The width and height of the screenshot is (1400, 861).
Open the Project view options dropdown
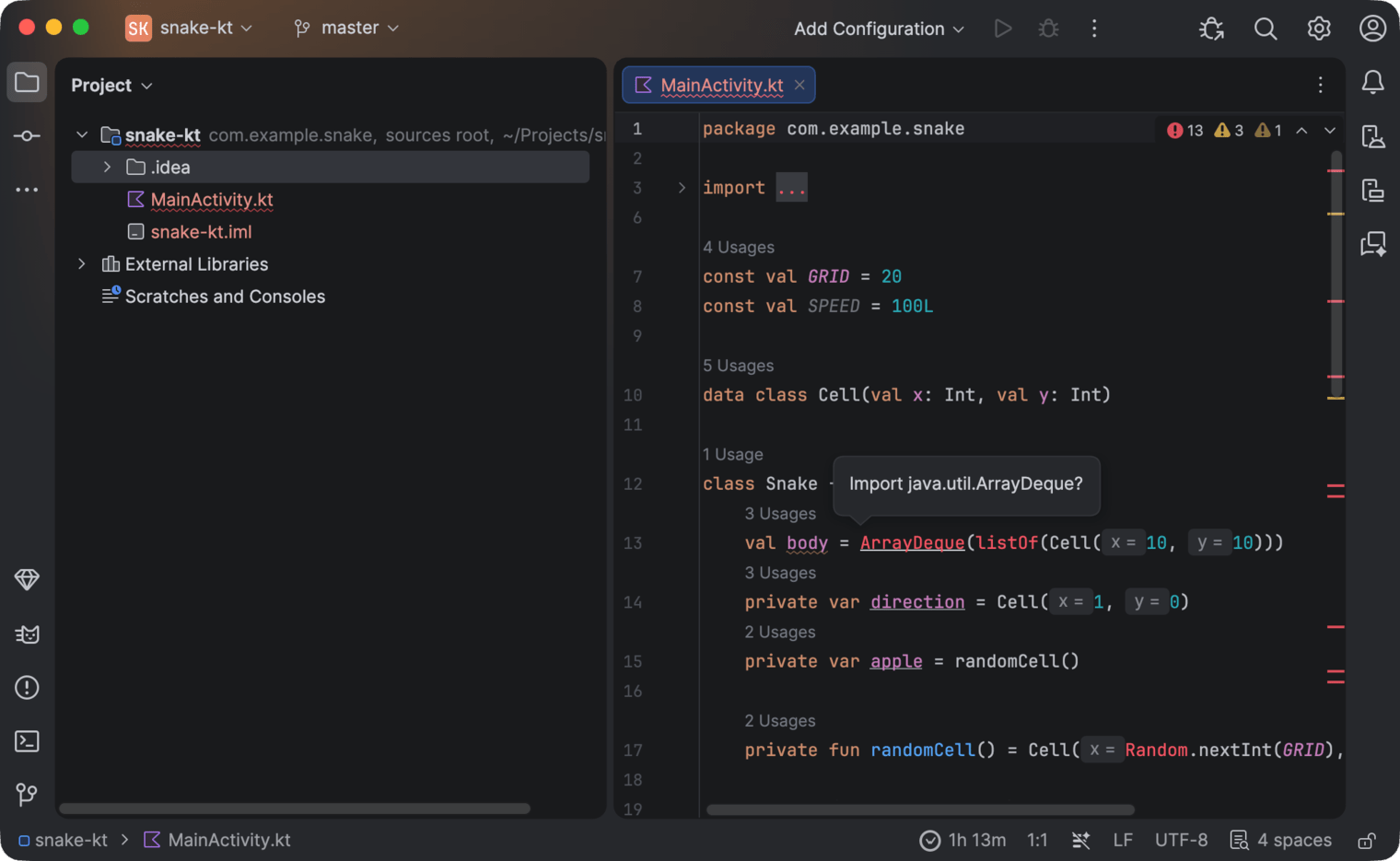tap(112, 86)
